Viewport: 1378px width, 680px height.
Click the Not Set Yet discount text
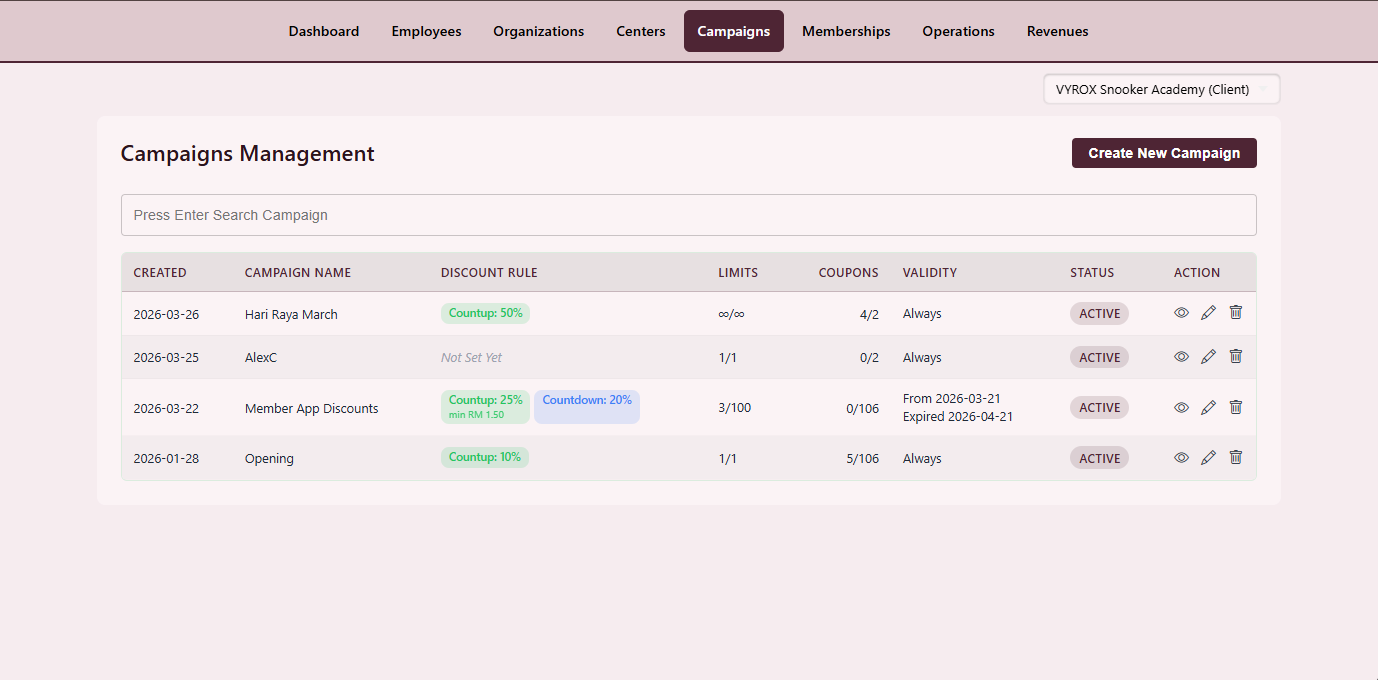coord(471,358)
